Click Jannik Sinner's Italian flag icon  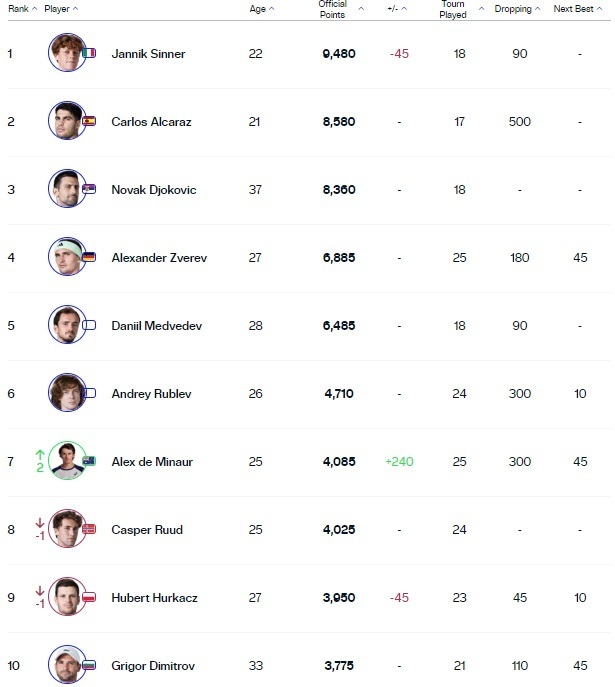click(90, 53)
